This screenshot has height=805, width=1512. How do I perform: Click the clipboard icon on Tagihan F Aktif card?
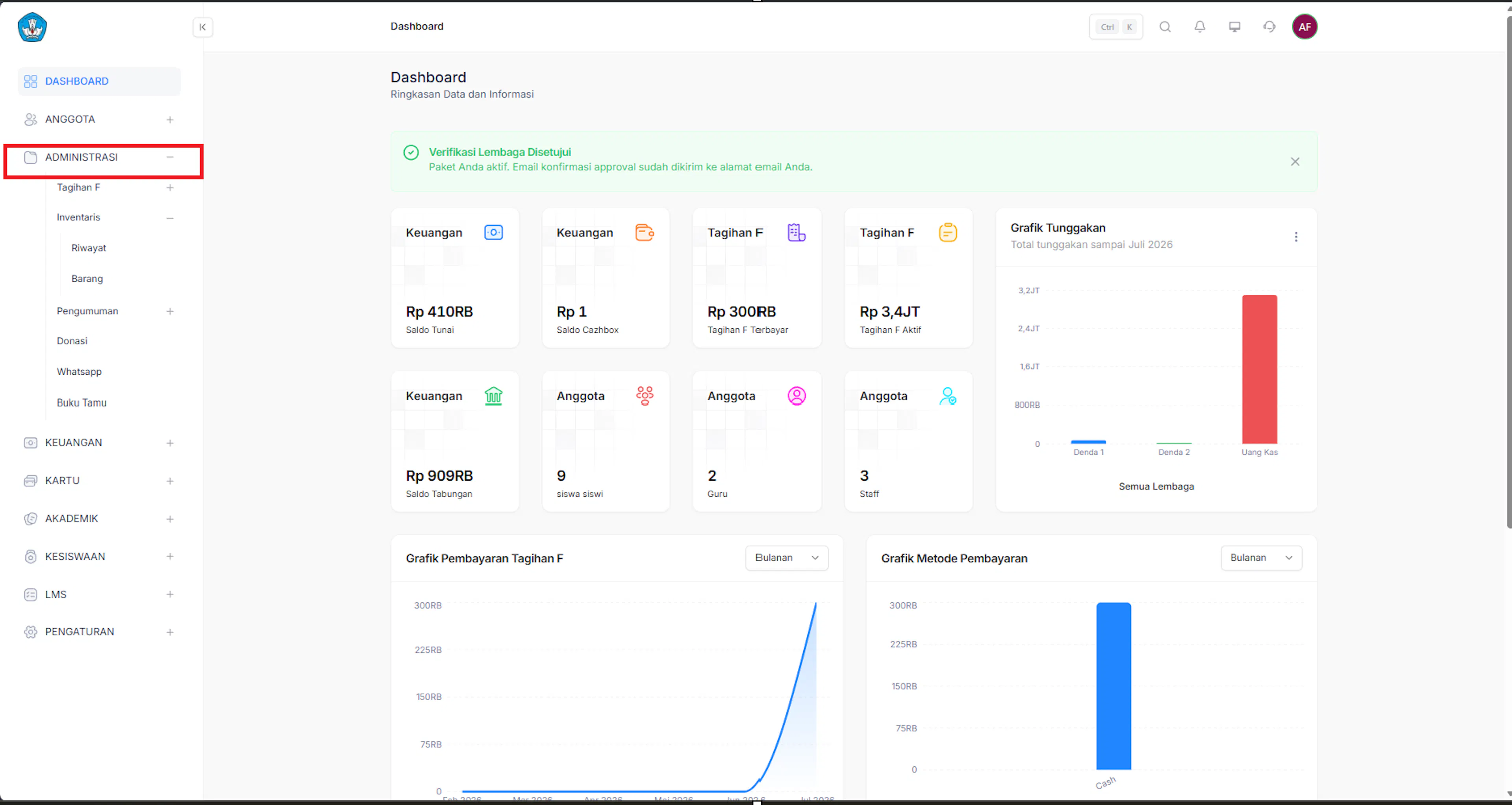coord(947,233)
